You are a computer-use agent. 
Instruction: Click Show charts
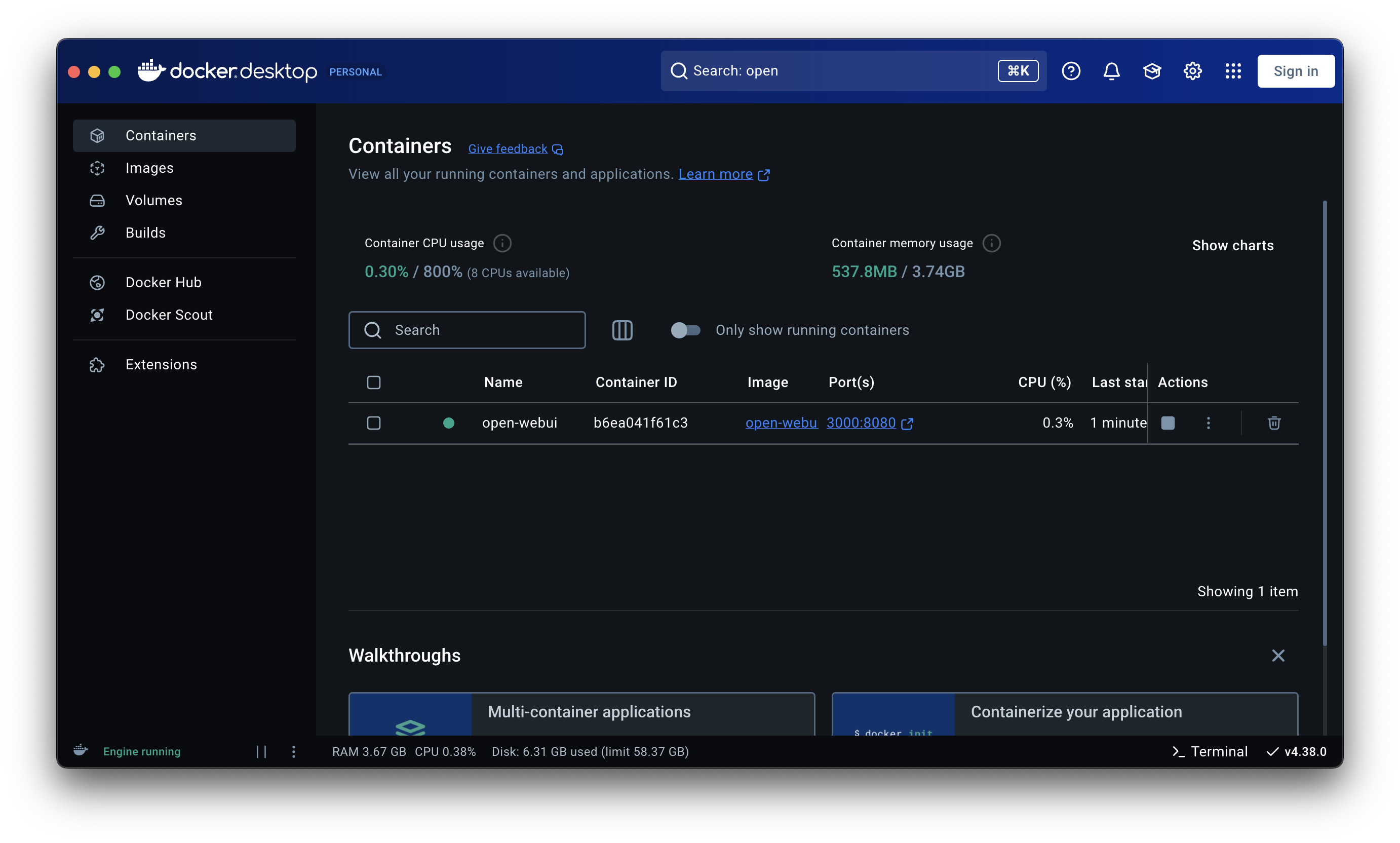pyautogui.click(x=1232, y=245)
